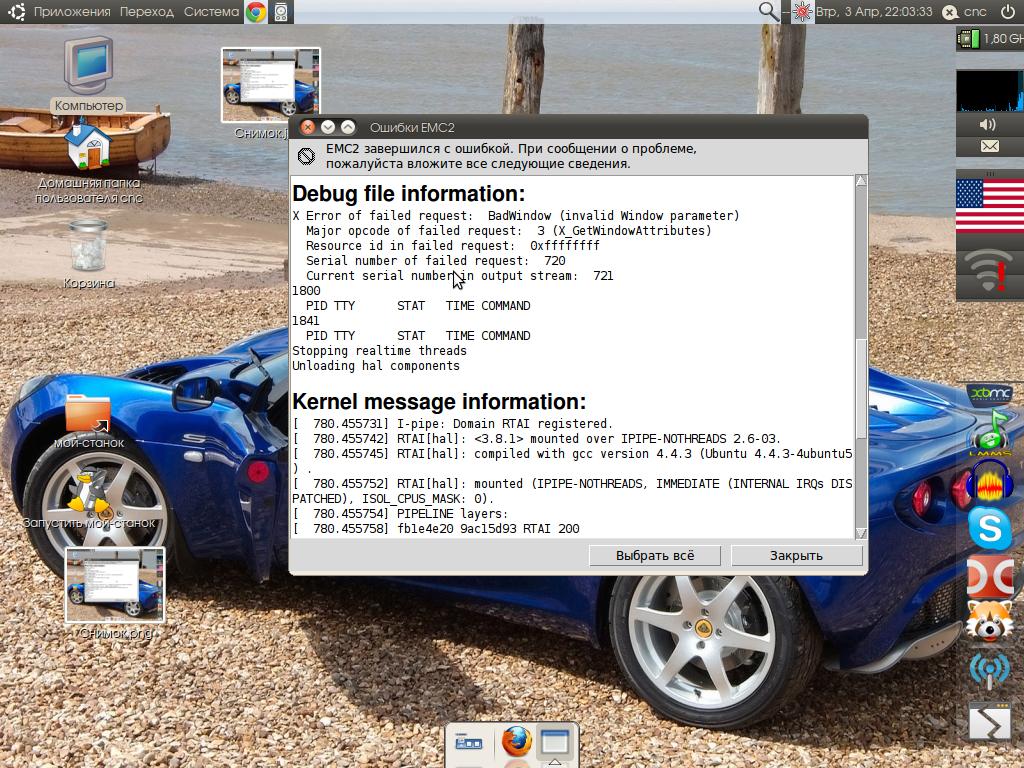Open the wireless network warning icon

(990, 271)
